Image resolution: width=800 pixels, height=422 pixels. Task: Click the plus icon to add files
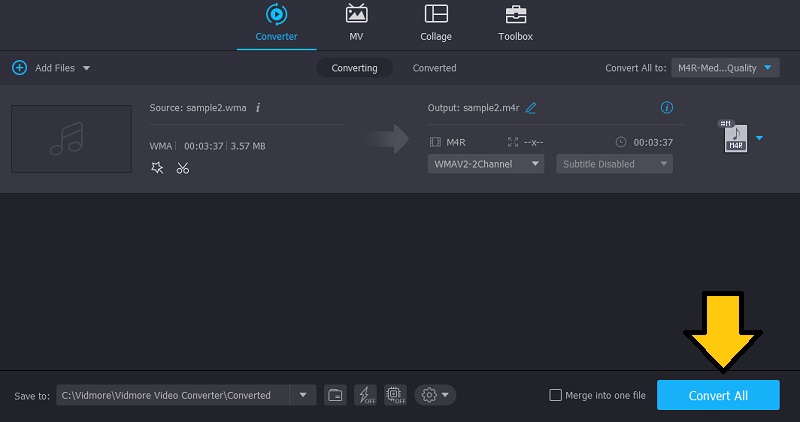[x=19, y=68]
